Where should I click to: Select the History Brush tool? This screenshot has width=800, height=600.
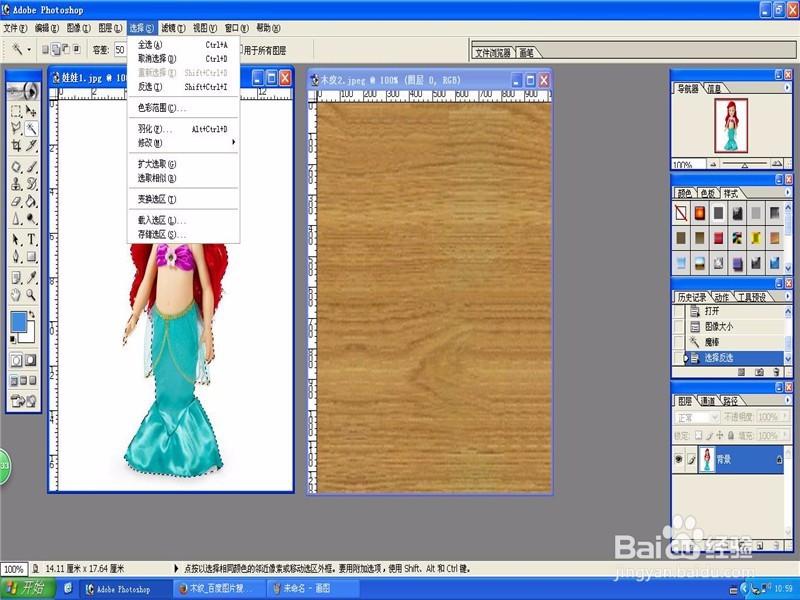coord(31,184)
